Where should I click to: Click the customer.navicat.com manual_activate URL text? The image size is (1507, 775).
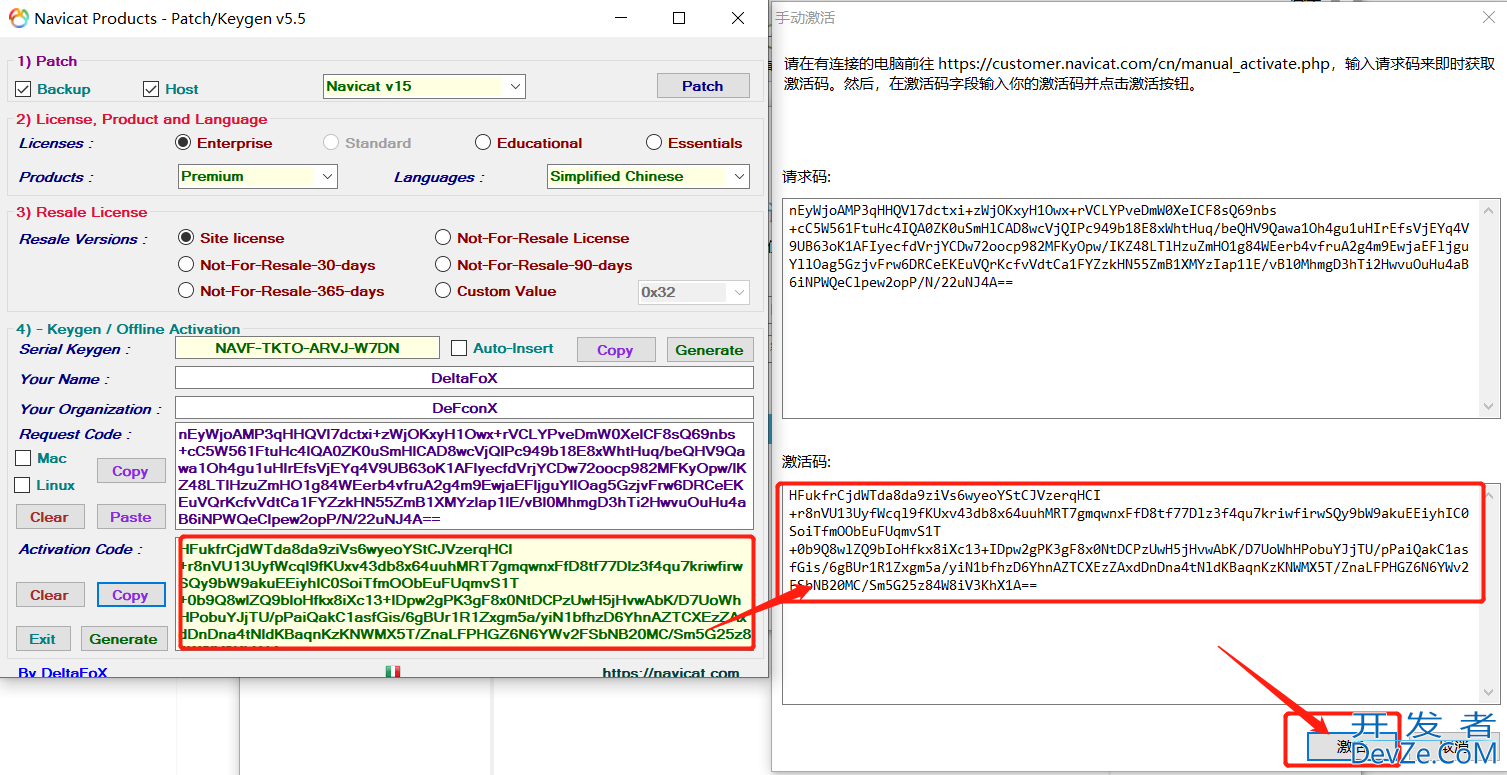click(x=1135, y=63)
